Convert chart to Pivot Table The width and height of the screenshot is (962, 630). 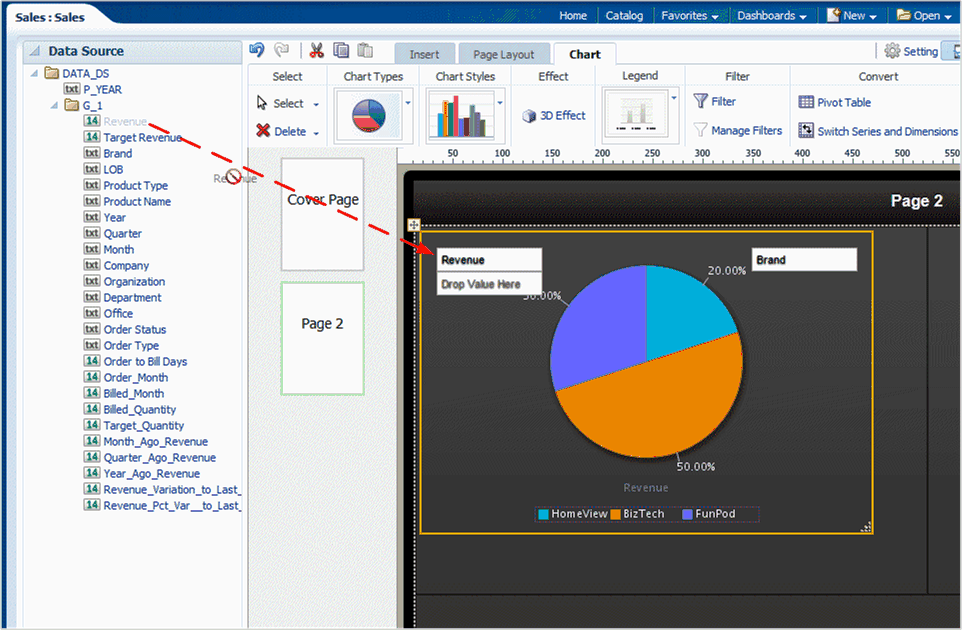tap(834, 102)
